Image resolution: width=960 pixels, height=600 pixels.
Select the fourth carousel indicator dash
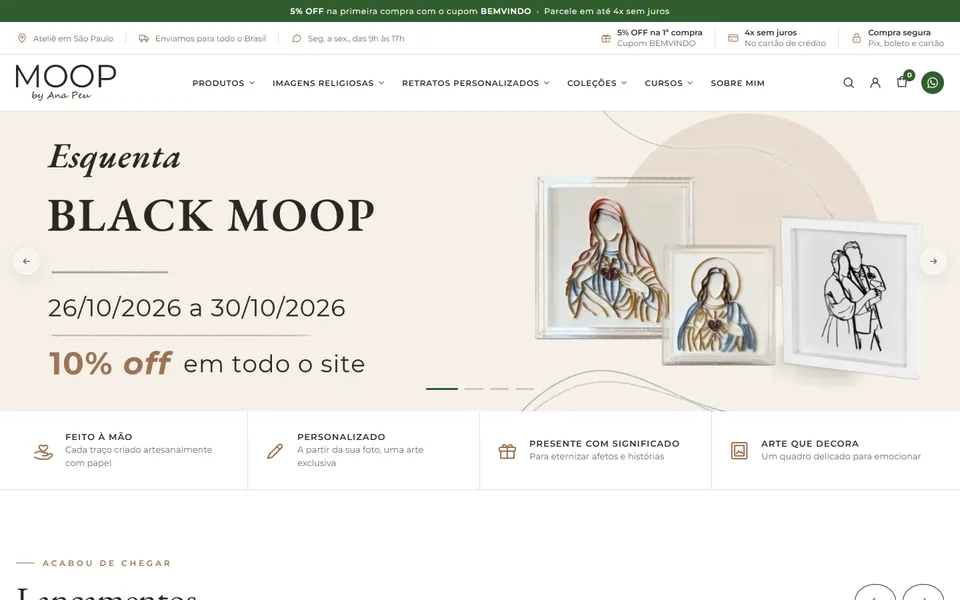pyautogui.click(x=524, y=389)
